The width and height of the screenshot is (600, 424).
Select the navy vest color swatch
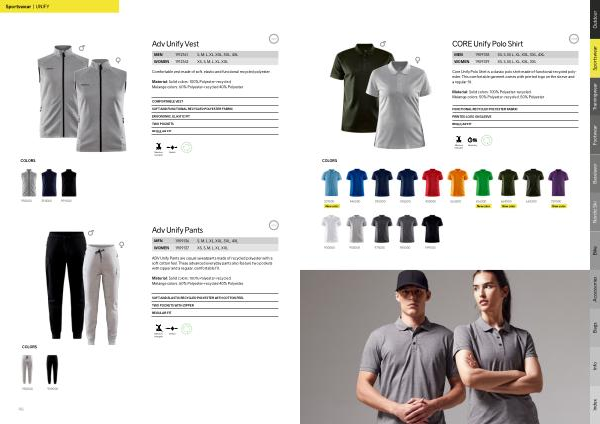[x=49, y=183]
